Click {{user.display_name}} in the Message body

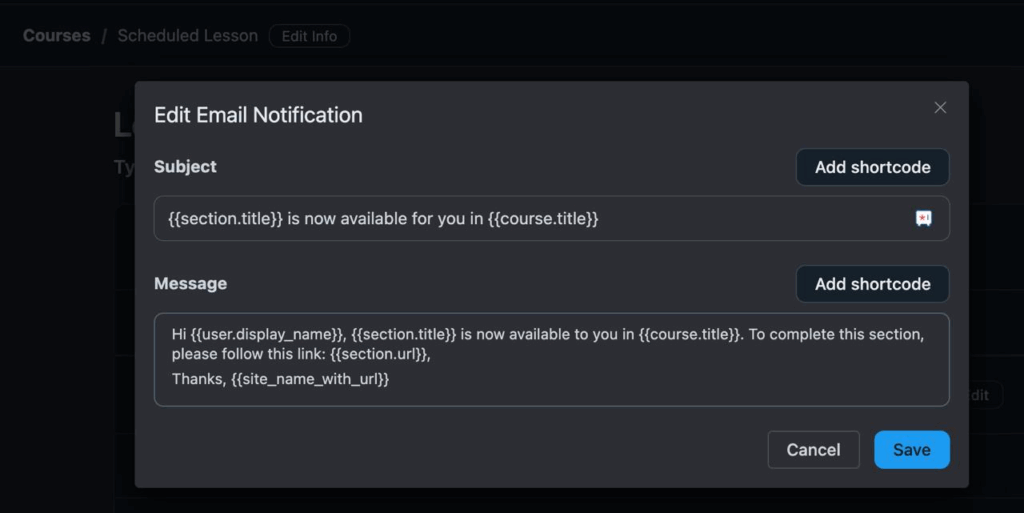point(267,334)
